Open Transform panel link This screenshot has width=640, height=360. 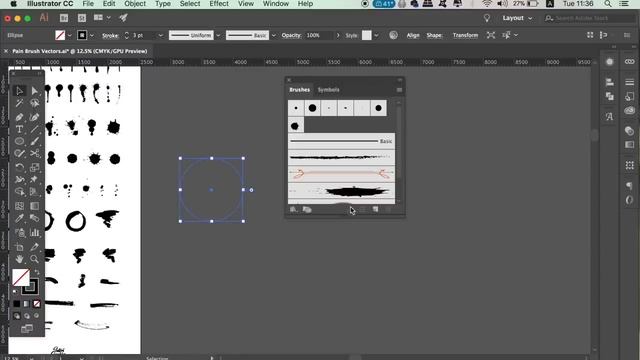point(465,36)
